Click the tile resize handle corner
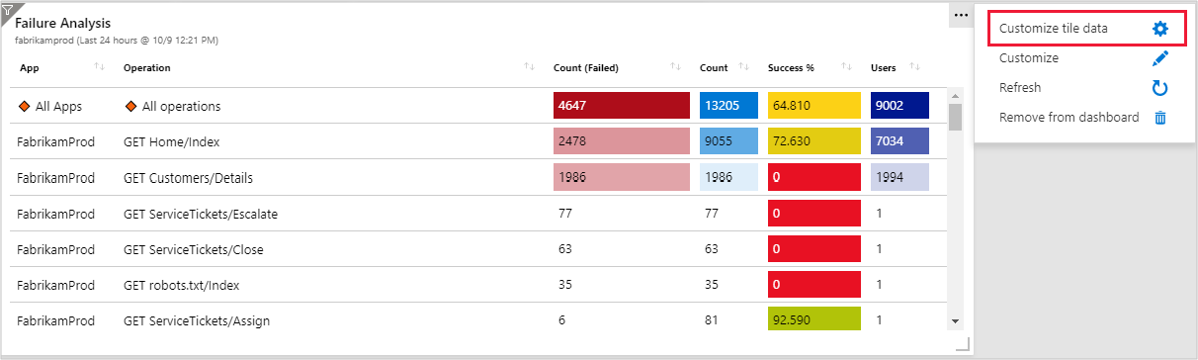The image size is (1198, 360). [963, 343]
